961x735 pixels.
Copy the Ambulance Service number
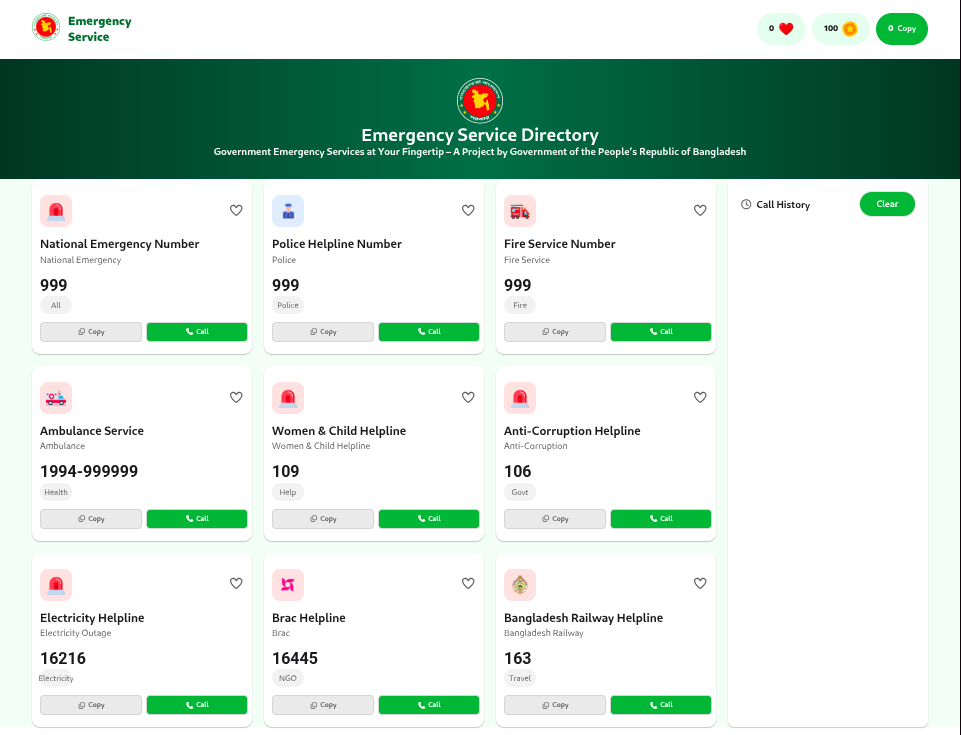(91, 519)
